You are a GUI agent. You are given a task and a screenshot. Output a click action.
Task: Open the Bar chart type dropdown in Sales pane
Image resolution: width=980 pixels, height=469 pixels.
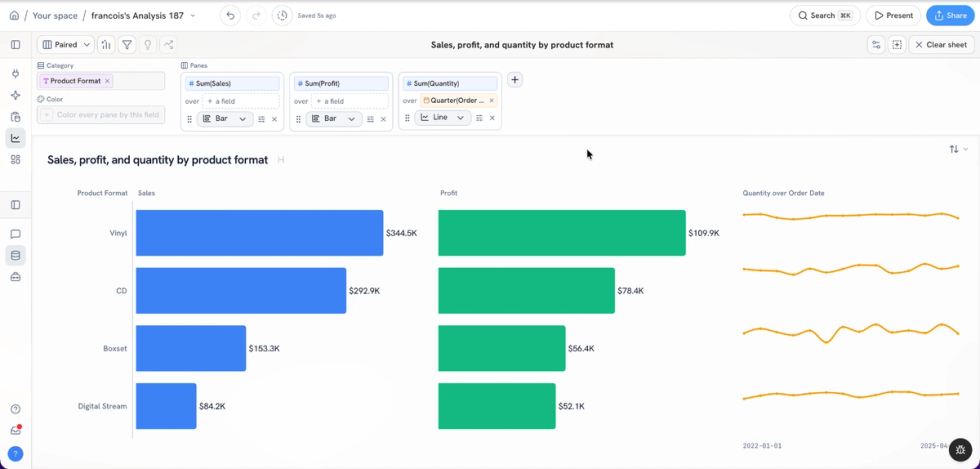(x=225, y=119)
